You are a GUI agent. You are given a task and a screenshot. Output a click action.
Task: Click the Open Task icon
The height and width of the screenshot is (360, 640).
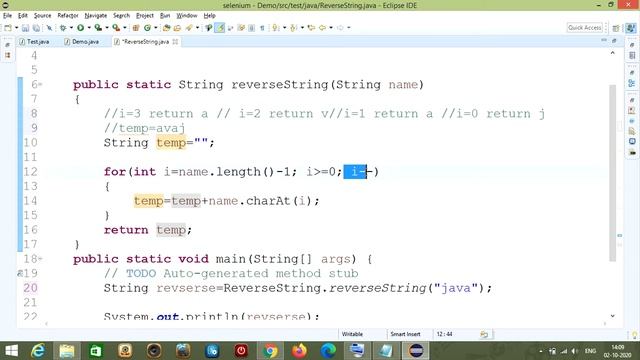coord(177,28)
